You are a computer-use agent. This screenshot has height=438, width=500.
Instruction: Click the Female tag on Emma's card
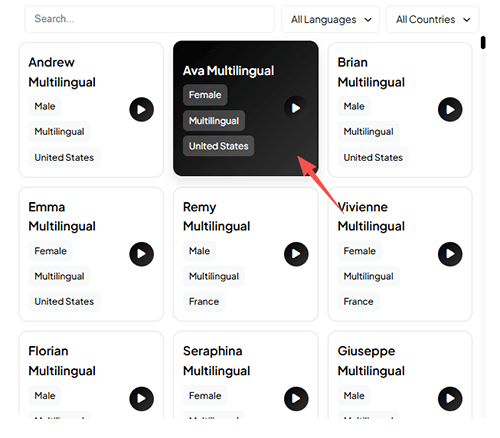tap(50, 251)
